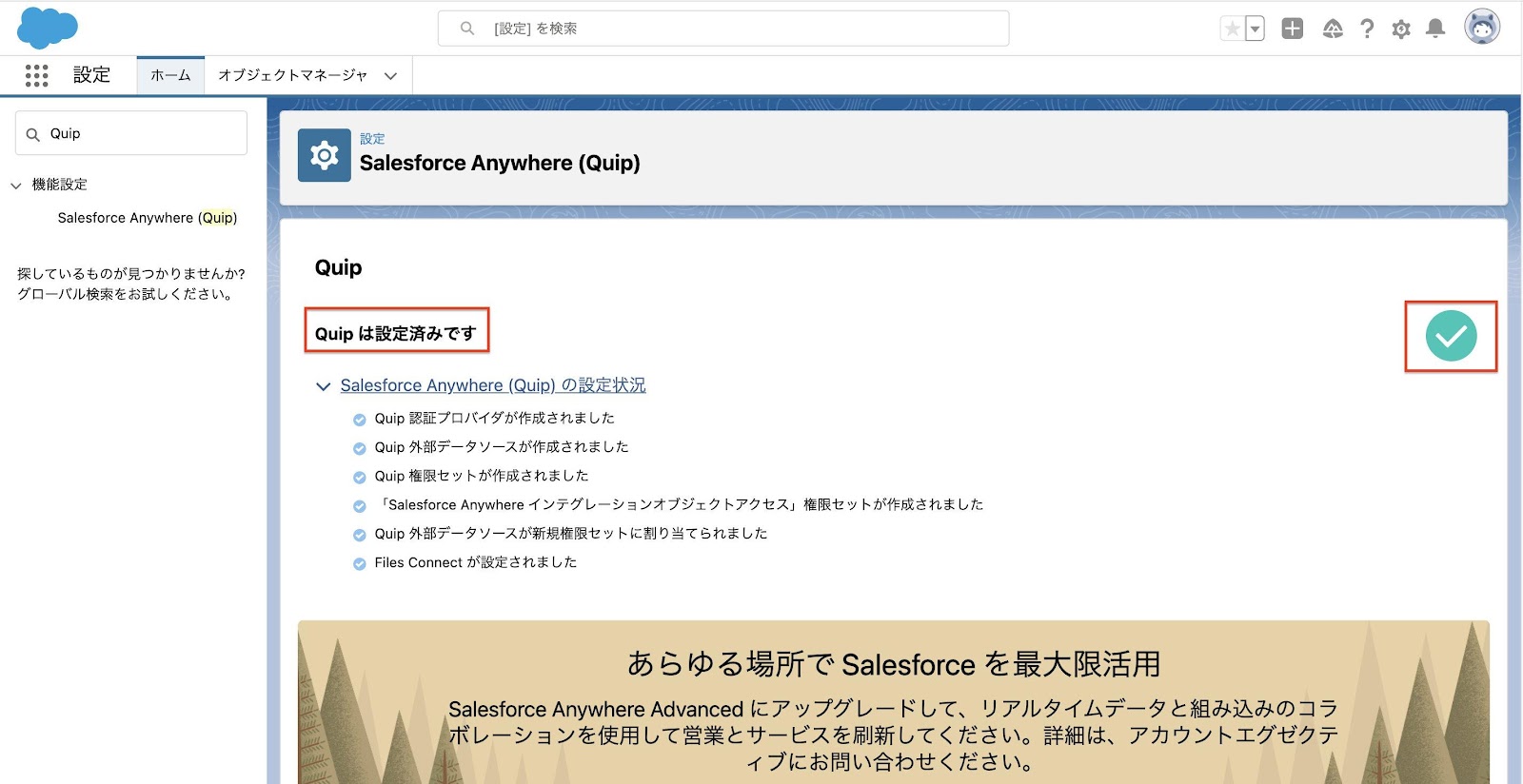Screen dimensions: 1523x784
Task: Open the Salesforce Anywhere (Quip) の設定状況 link
Action: [x=493, y=385]
